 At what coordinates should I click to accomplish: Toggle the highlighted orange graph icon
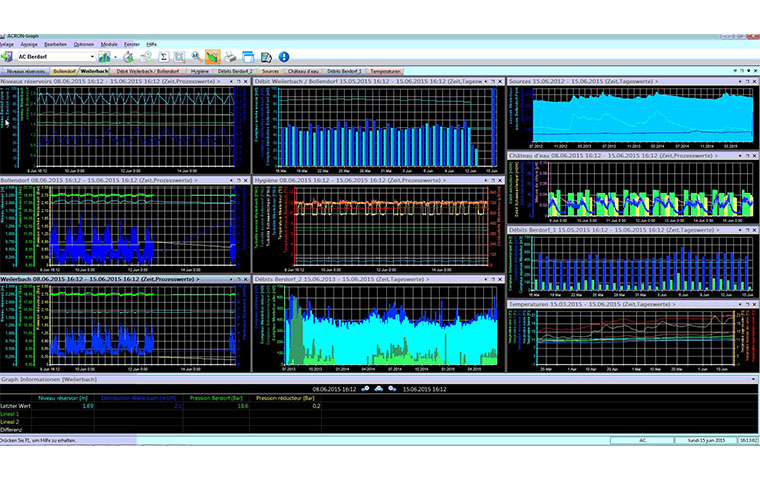point(212,57)
